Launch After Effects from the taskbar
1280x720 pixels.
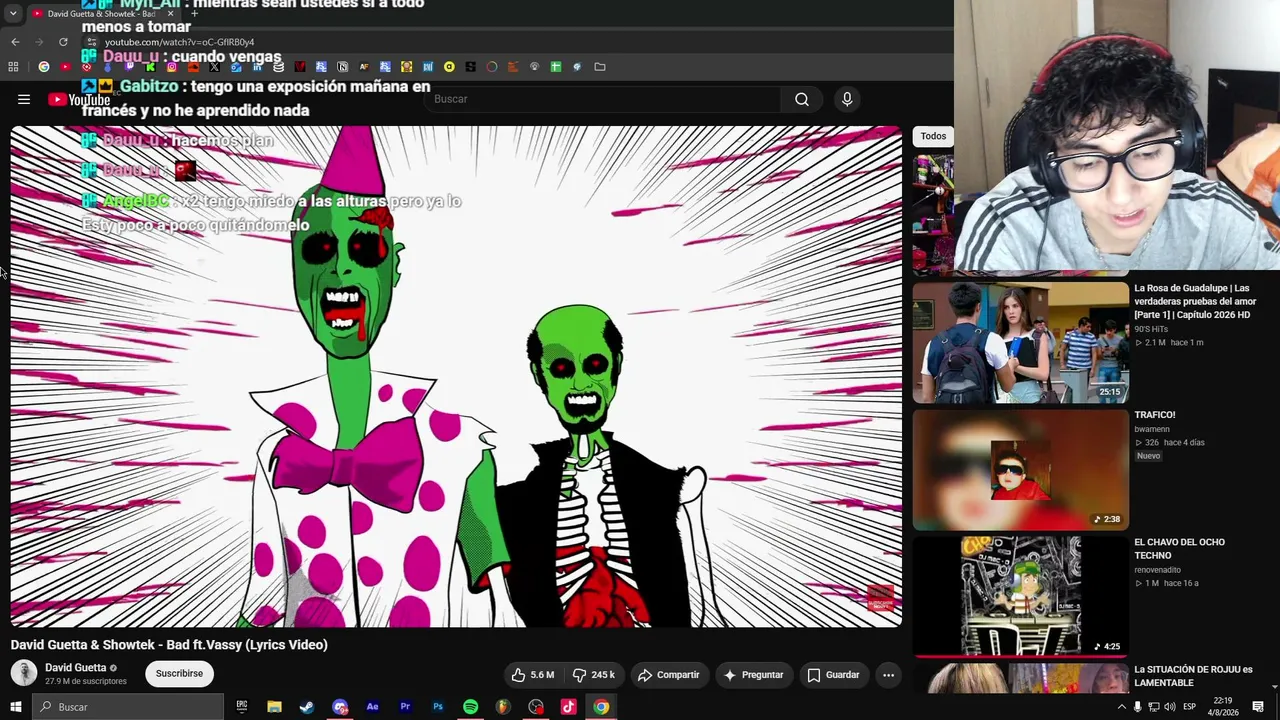pyautogui.click(x=372, y=707)
